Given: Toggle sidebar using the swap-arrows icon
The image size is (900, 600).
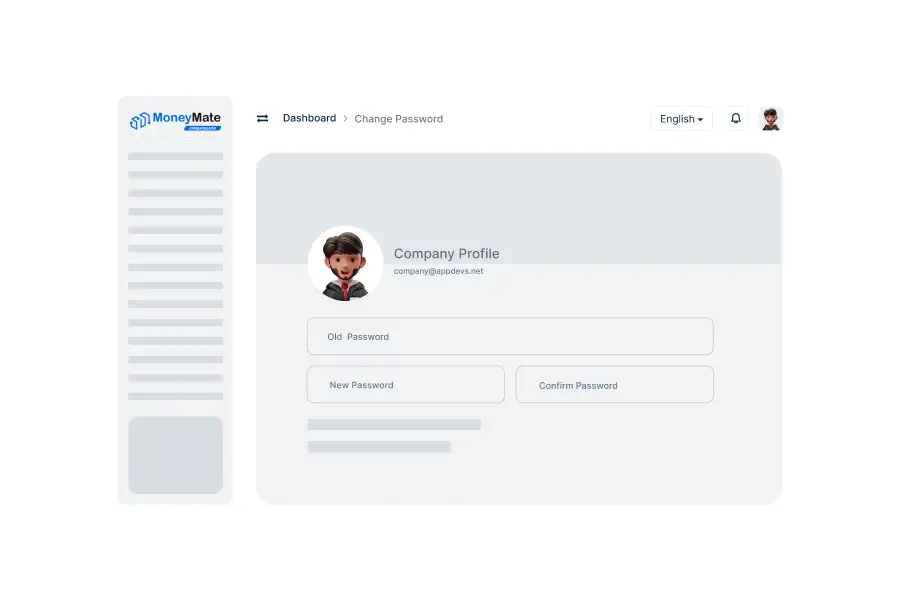Looking at the screenshot, I should [x=262, y=118].
